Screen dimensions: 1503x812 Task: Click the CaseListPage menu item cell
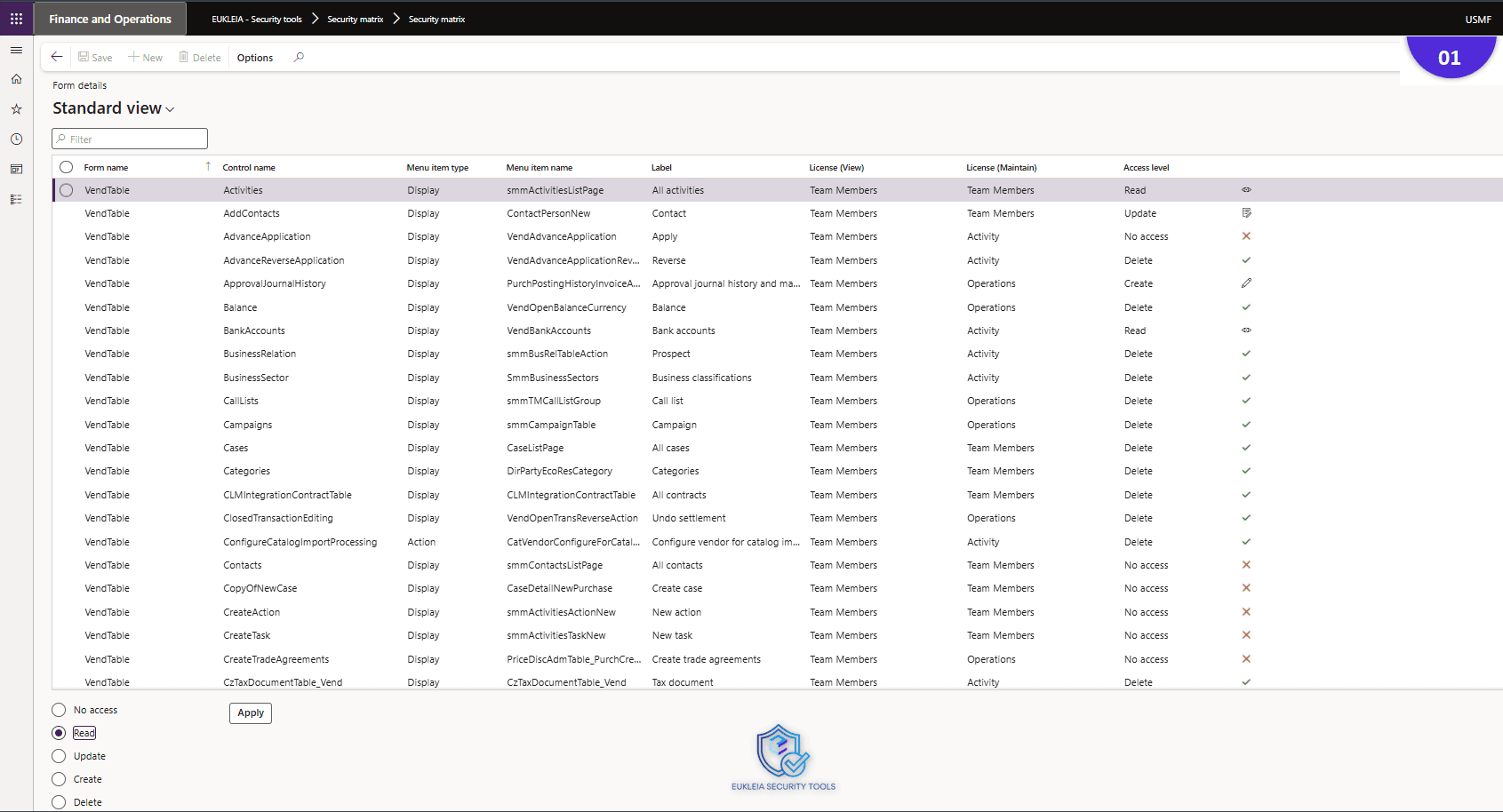[535, 448]
